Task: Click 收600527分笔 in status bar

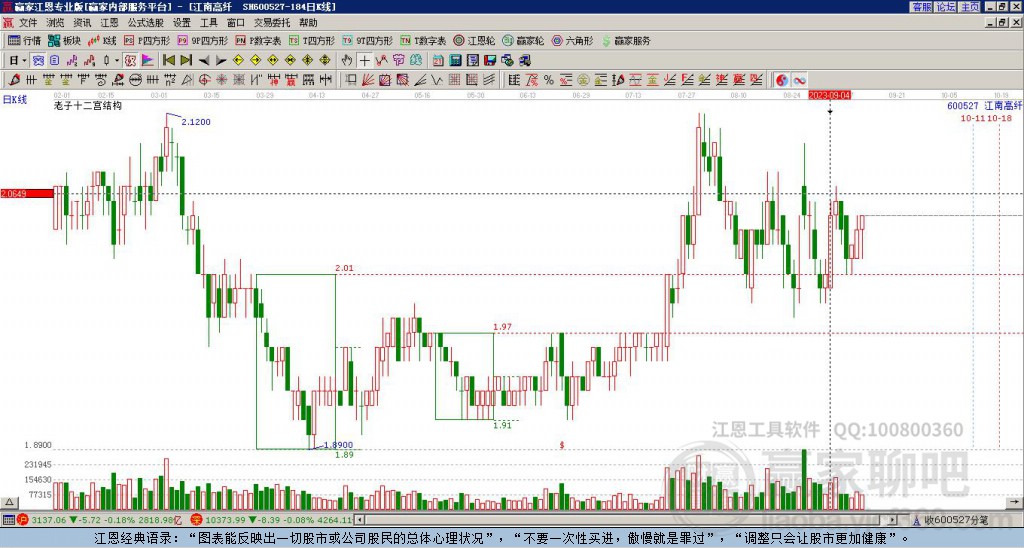Action: 956,520
